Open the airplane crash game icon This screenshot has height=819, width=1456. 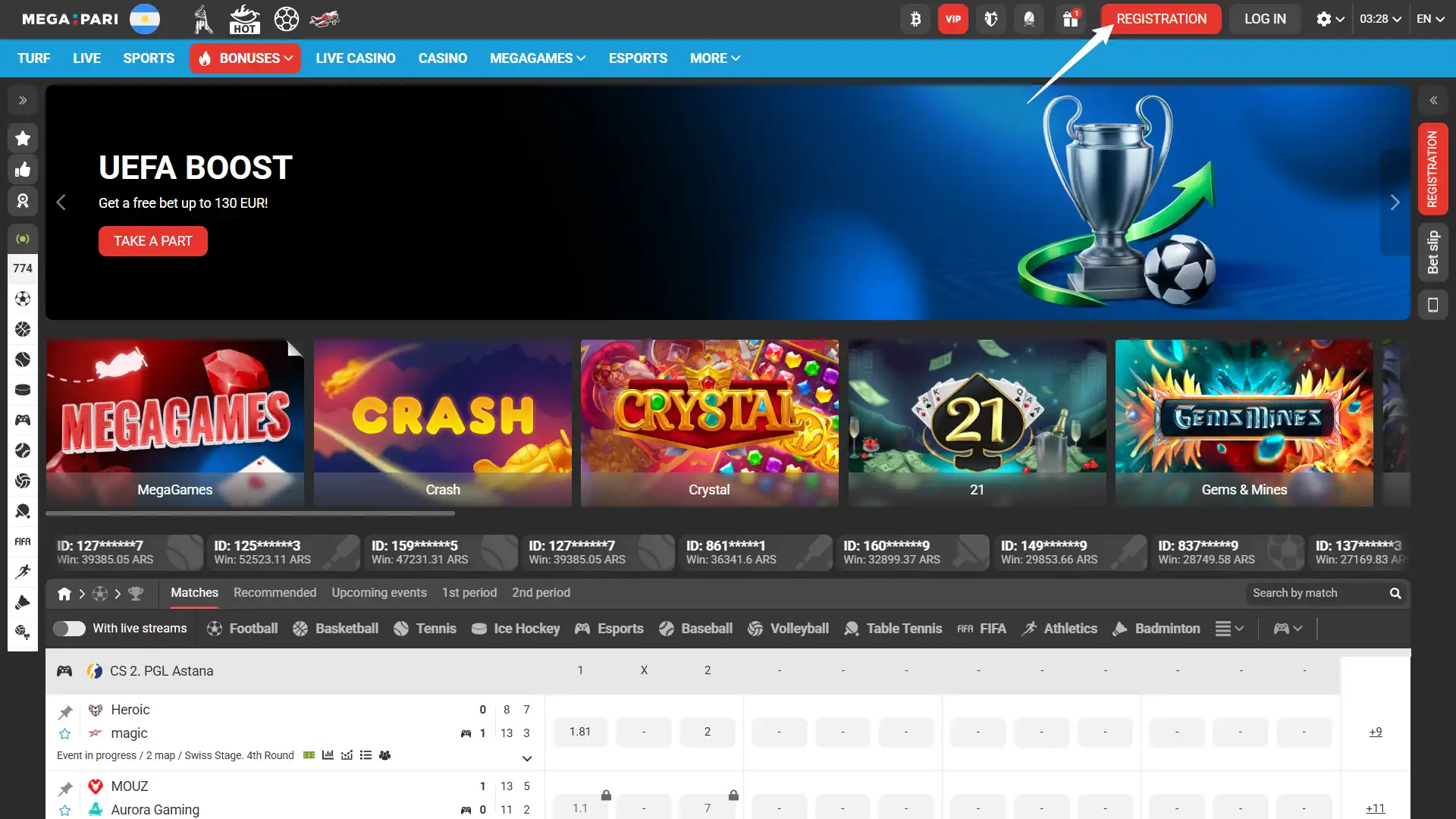(325, 19)
